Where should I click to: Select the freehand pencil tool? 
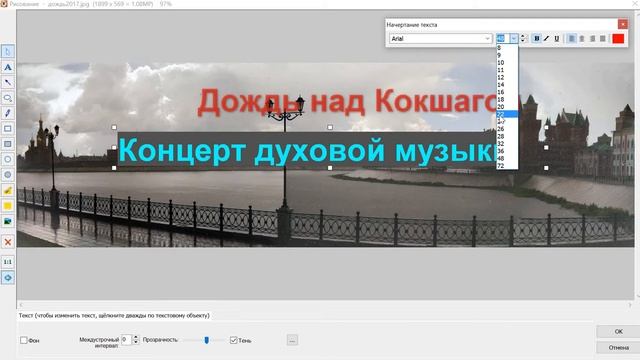tap(8, 113)
